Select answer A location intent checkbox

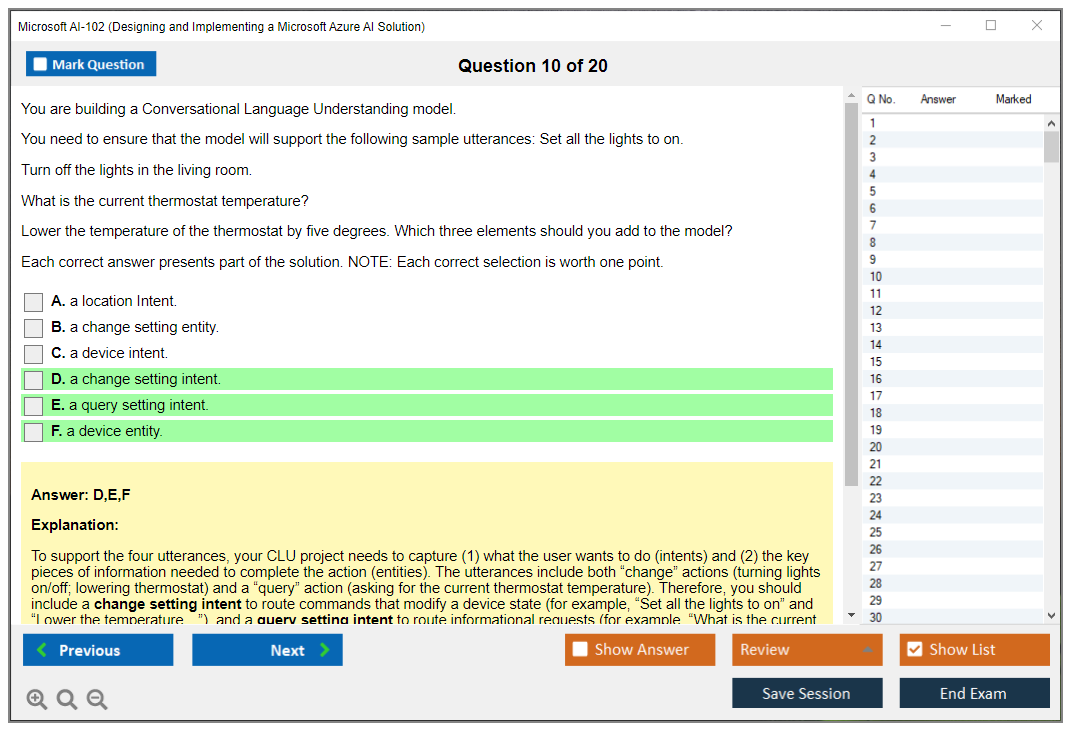(34, 301)
